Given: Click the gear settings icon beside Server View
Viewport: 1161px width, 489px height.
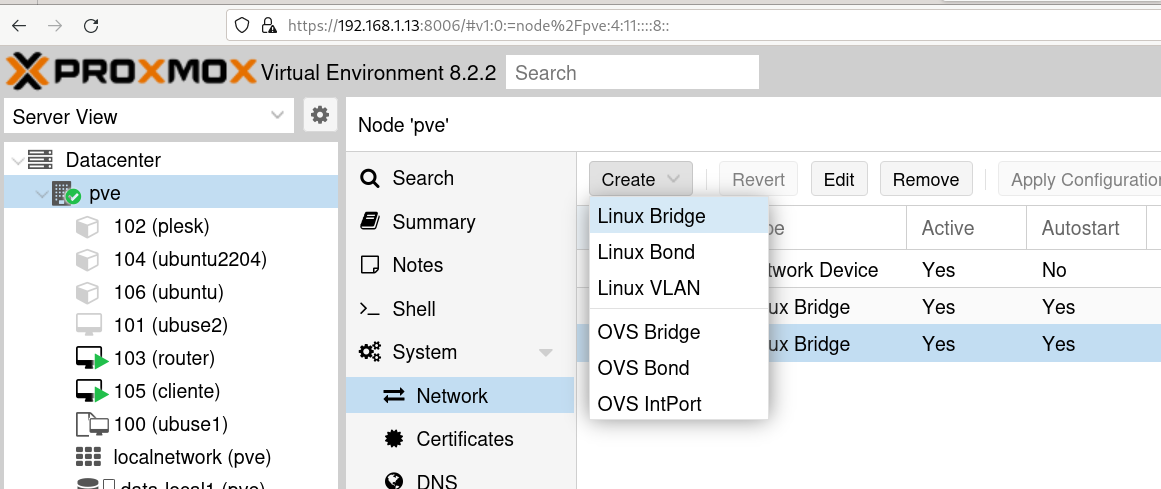Looking at the screenshot, I should [x=320, y=115].
